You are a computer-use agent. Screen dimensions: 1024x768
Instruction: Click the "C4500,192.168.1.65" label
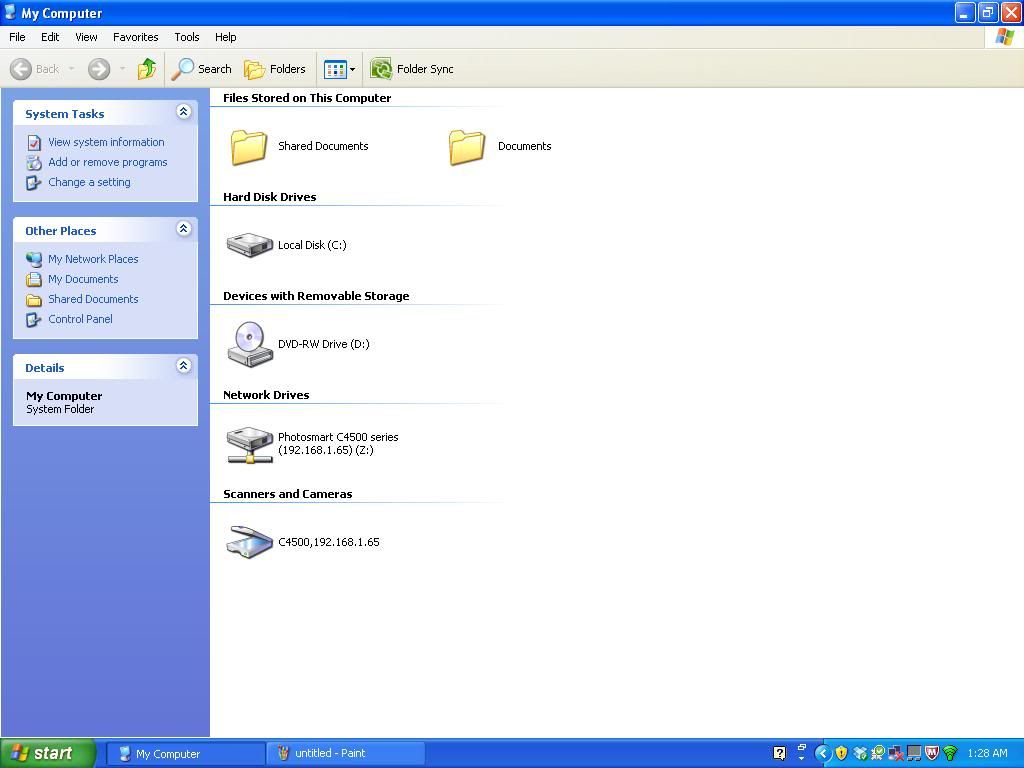coord(328,542)
